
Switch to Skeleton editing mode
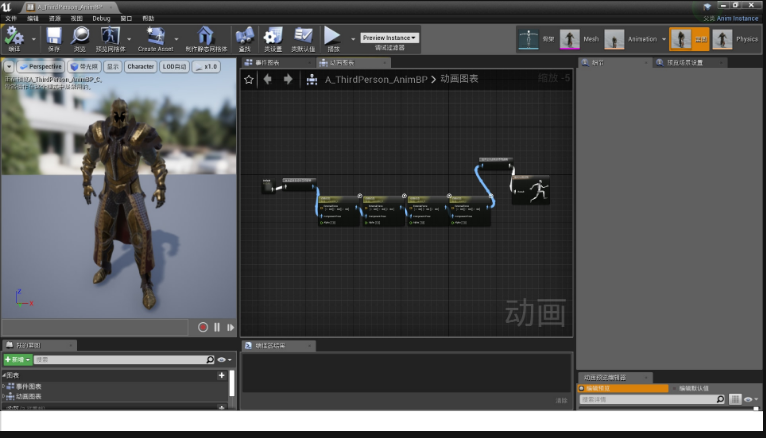529,39
